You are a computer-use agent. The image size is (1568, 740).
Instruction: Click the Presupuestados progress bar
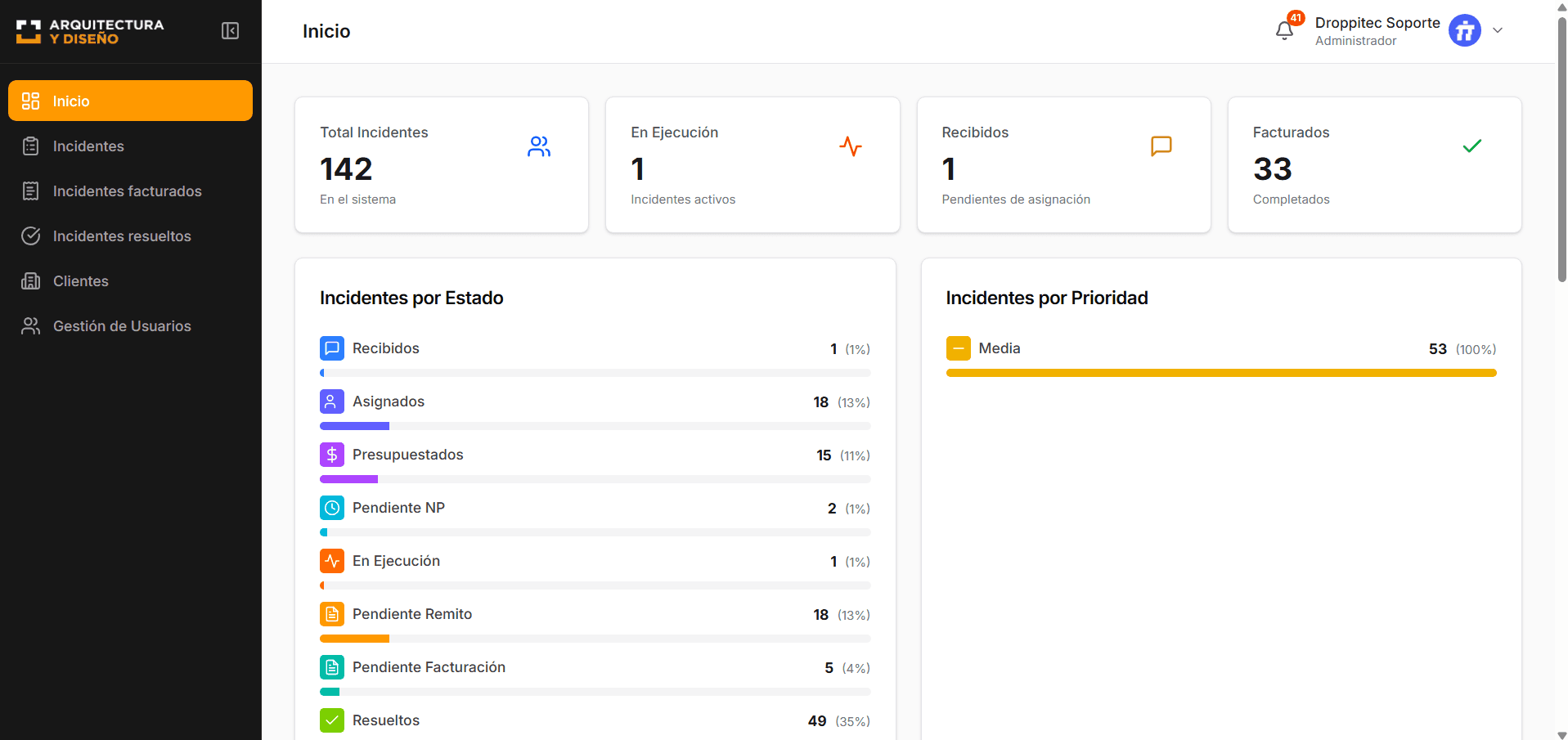tap(595, 479)
